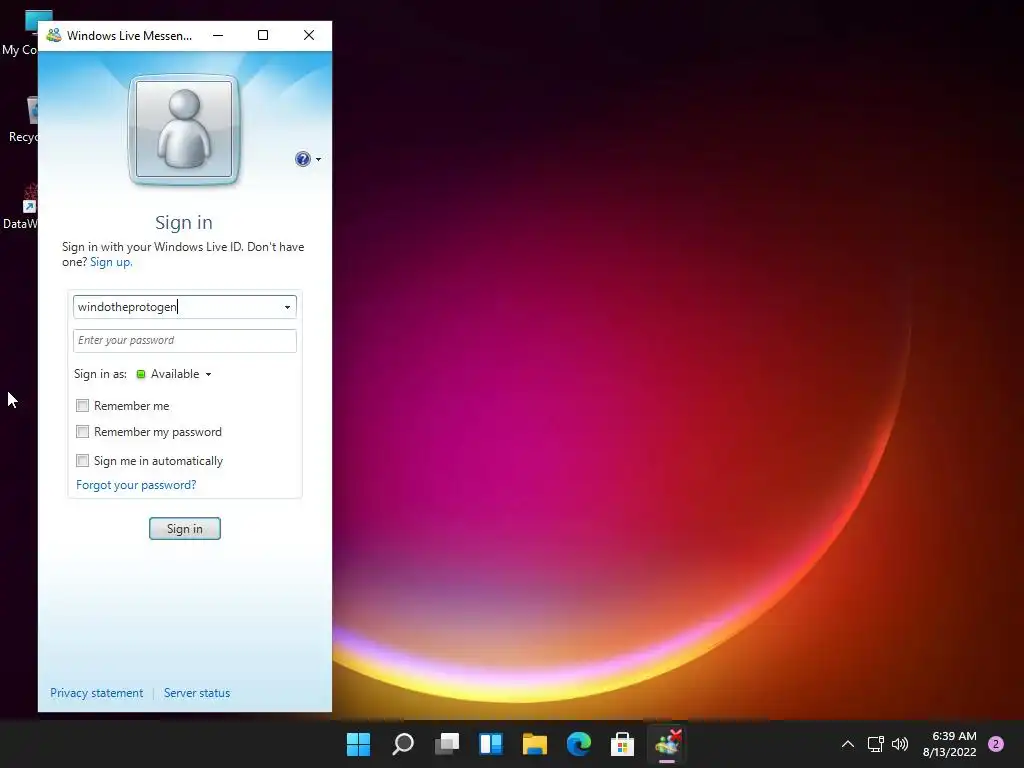This screenshot has height=768, width=1024.
Task: Open Microsoft Store taskbar icon
Action: (622, 744)
